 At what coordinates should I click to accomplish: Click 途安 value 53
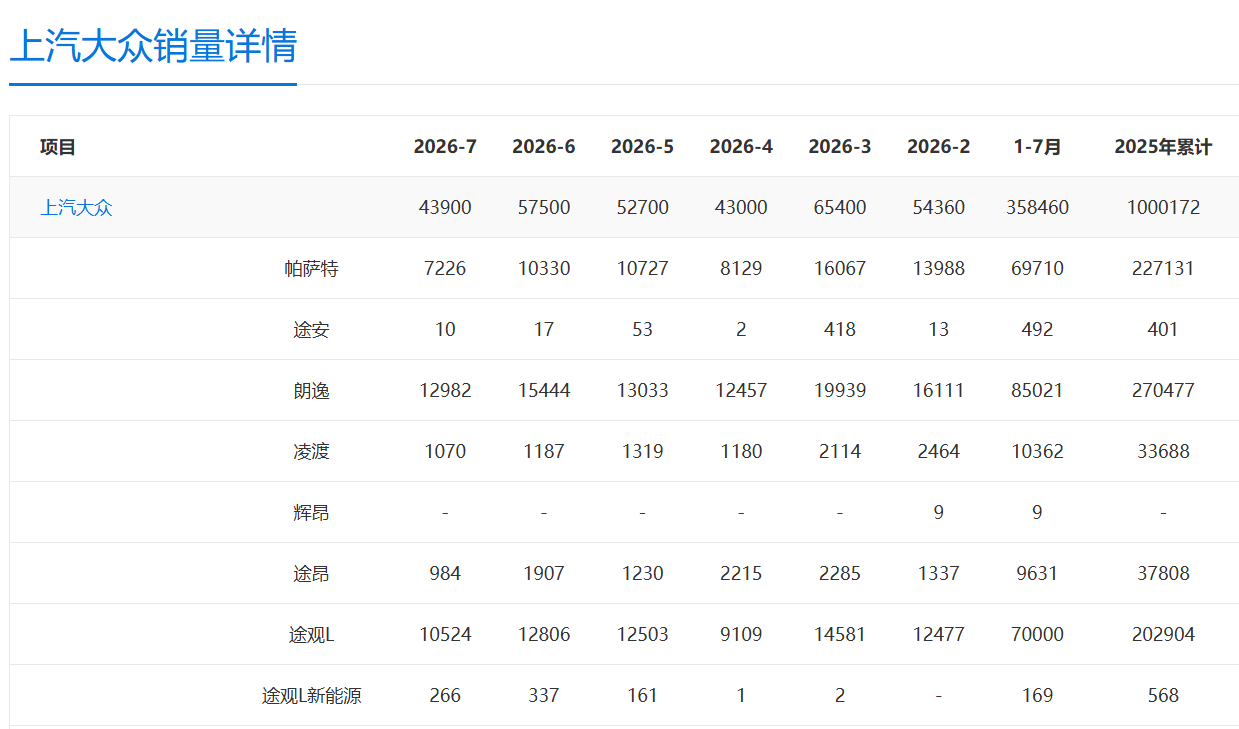click(642, 330)
